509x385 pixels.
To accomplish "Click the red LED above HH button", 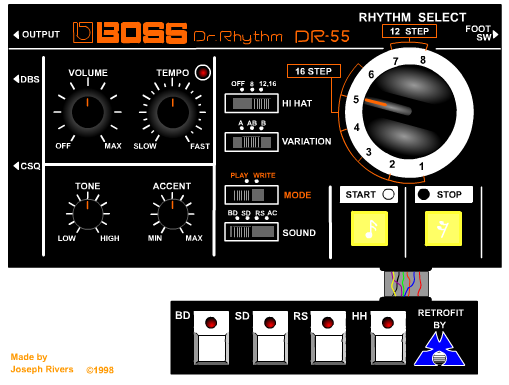I will (388, 323).
